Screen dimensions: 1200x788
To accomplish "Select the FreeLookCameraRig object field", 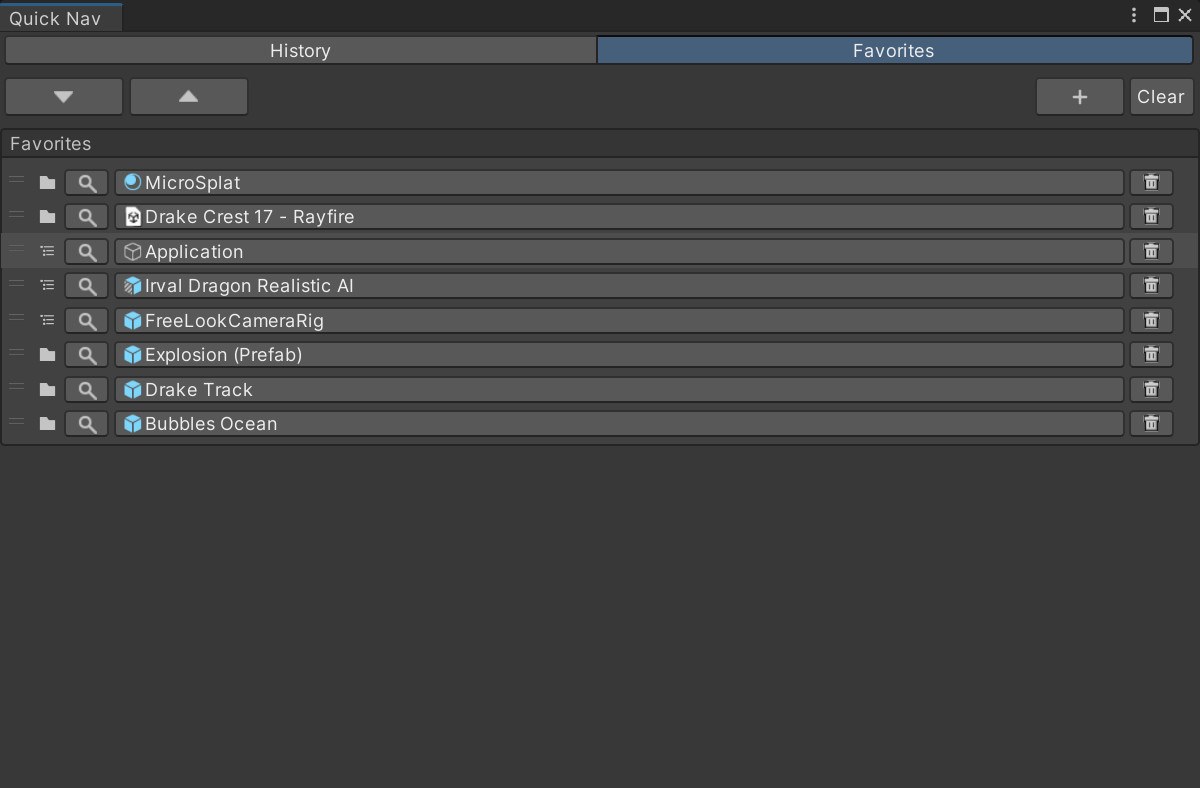I will [x=619, y=321].
